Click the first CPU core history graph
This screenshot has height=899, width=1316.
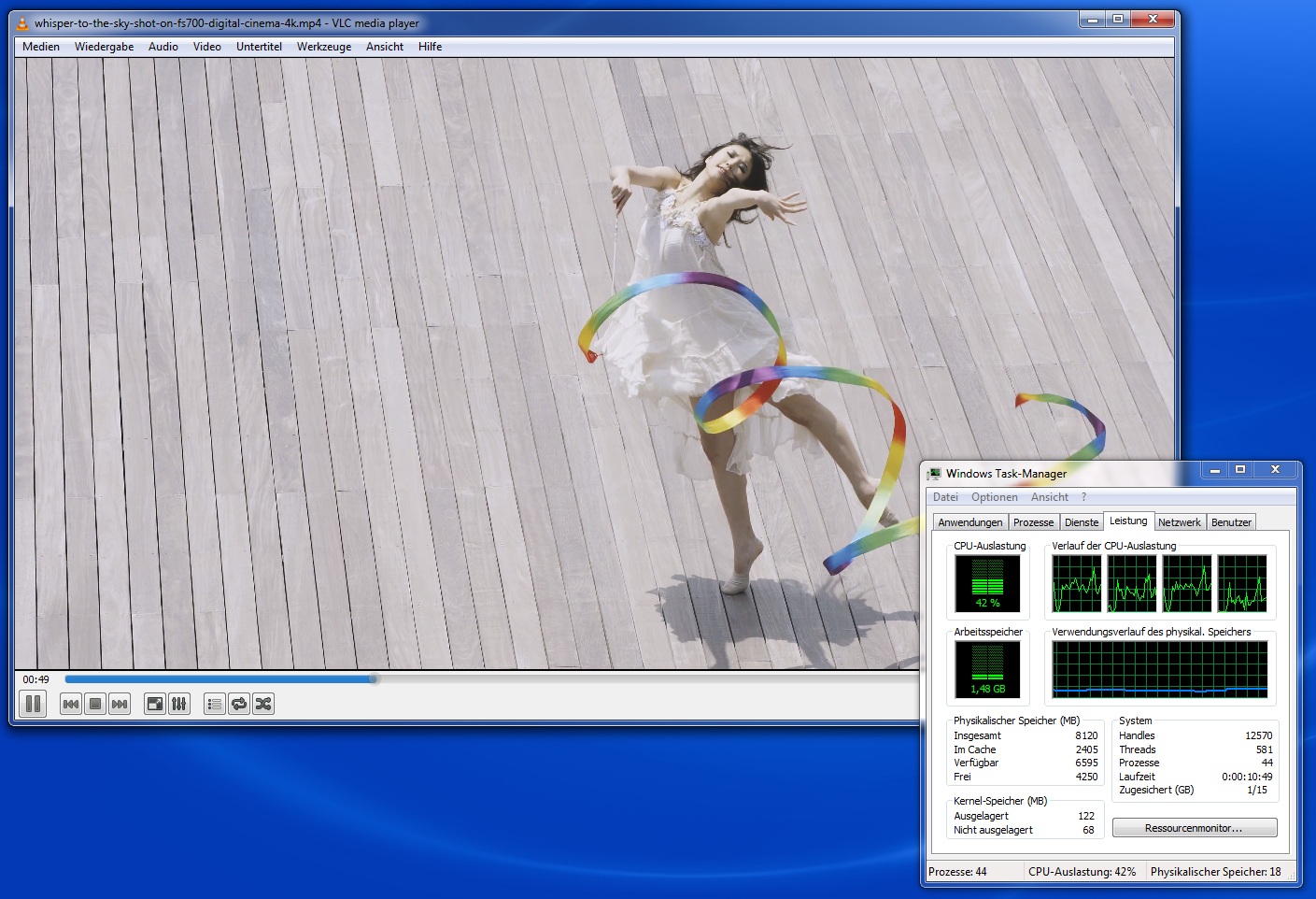pos(1077,583)
